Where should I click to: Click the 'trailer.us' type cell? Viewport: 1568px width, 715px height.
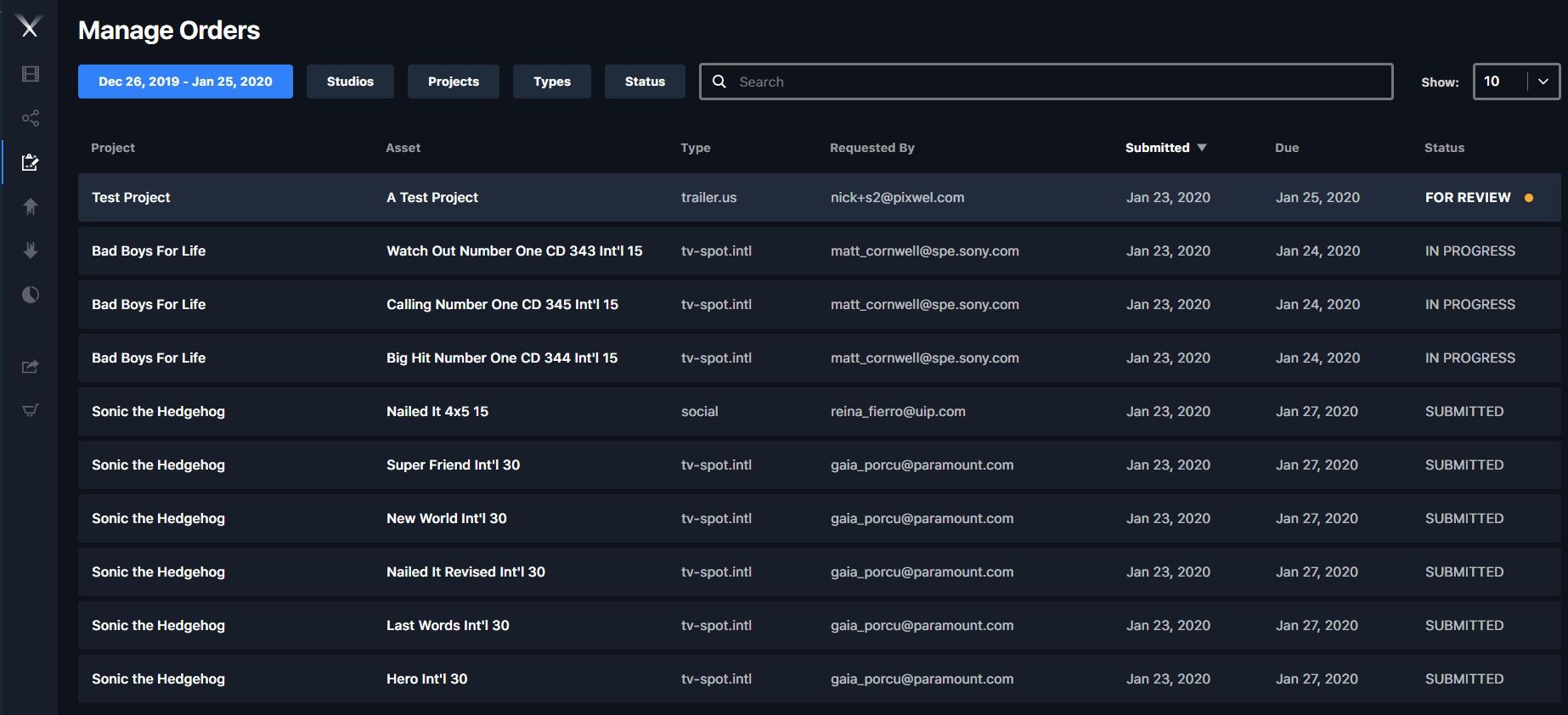click(x=708, y=198)
